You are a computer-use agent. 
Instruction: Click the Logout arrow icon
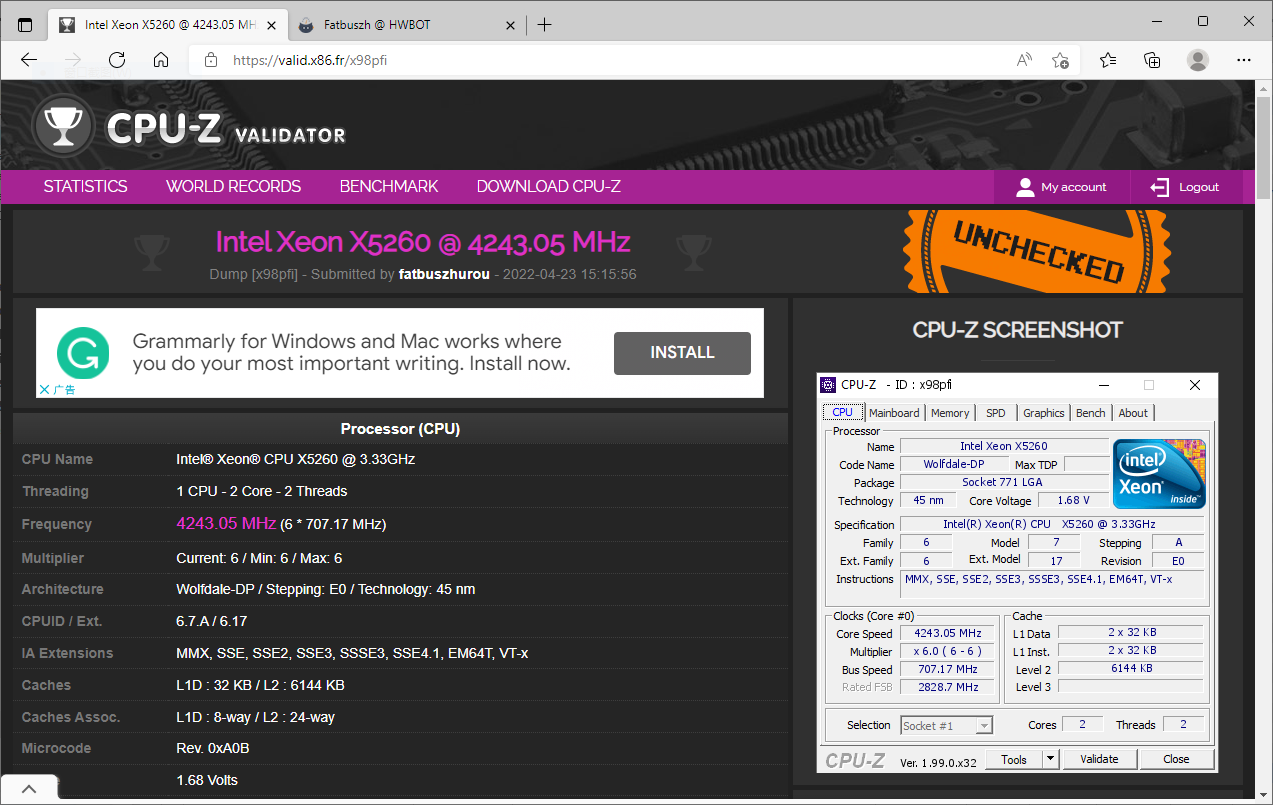coord(1159,187)
